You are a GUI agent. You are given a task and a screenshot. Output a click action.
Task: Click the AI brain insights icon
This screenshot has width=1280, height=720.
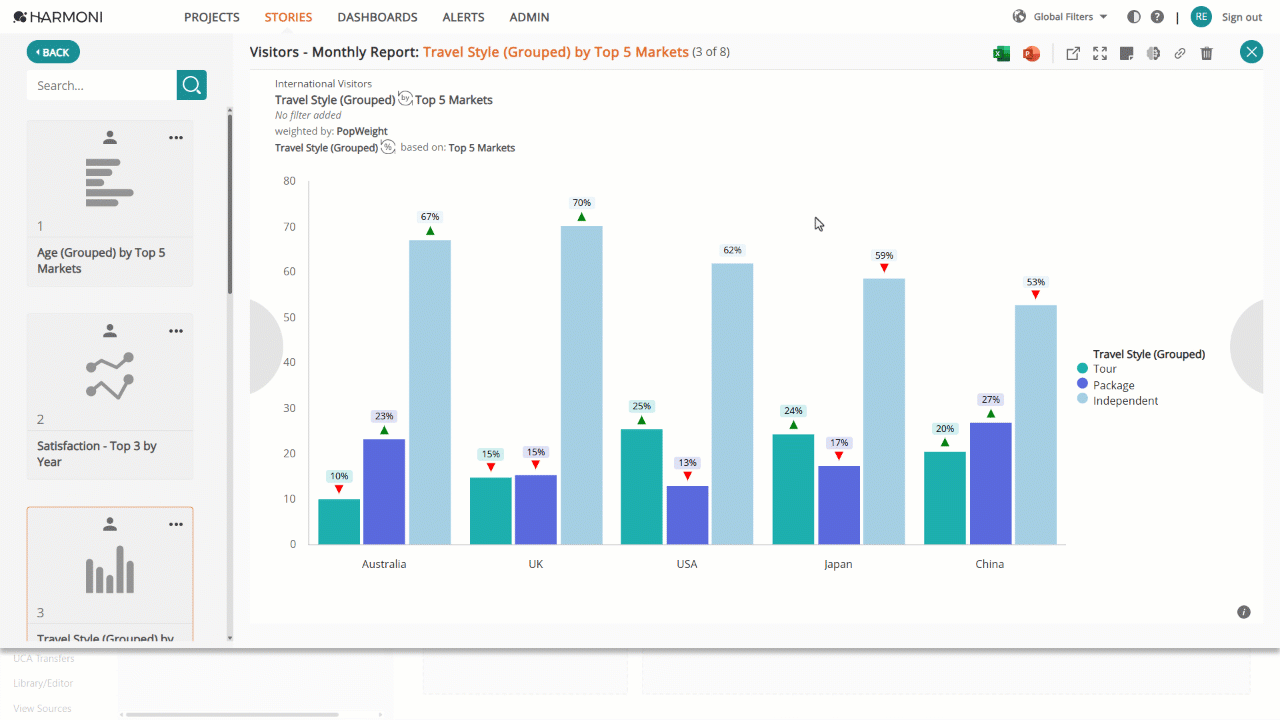pyautogui.click(x=1153, y=54)
